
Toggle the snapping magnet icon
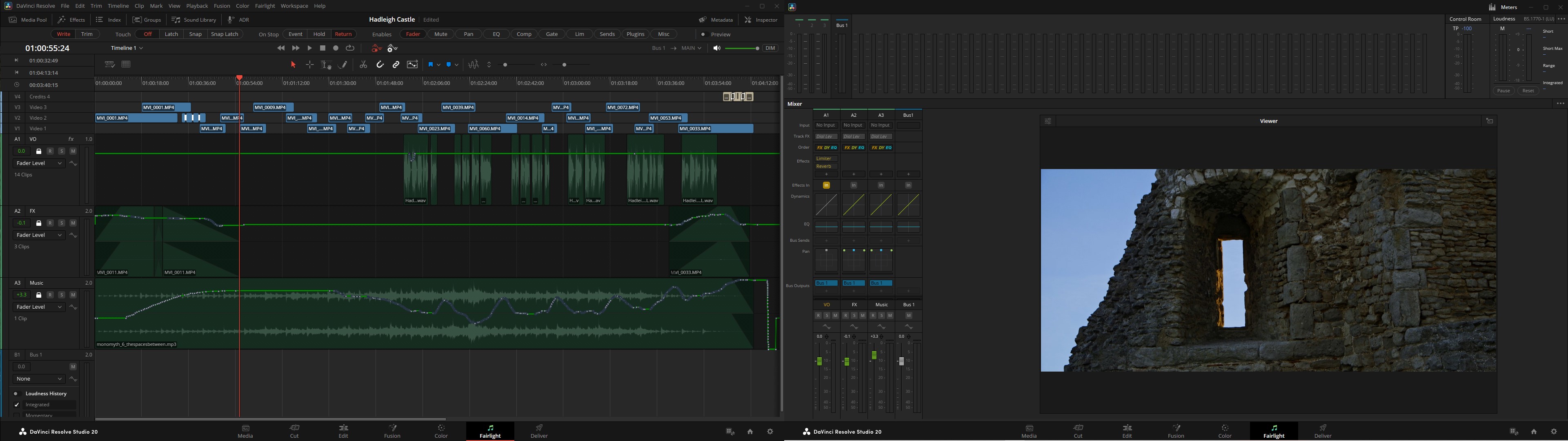pos(380,65)
